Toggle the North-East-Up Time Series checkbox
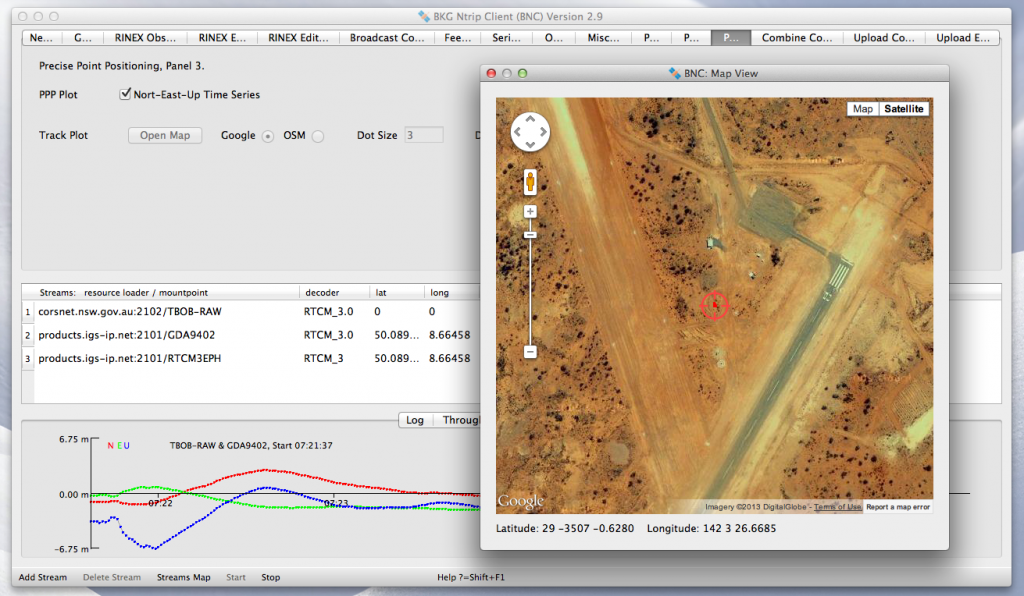The image size is (1024, 596). pyautogui.click(x=126, y=95)
